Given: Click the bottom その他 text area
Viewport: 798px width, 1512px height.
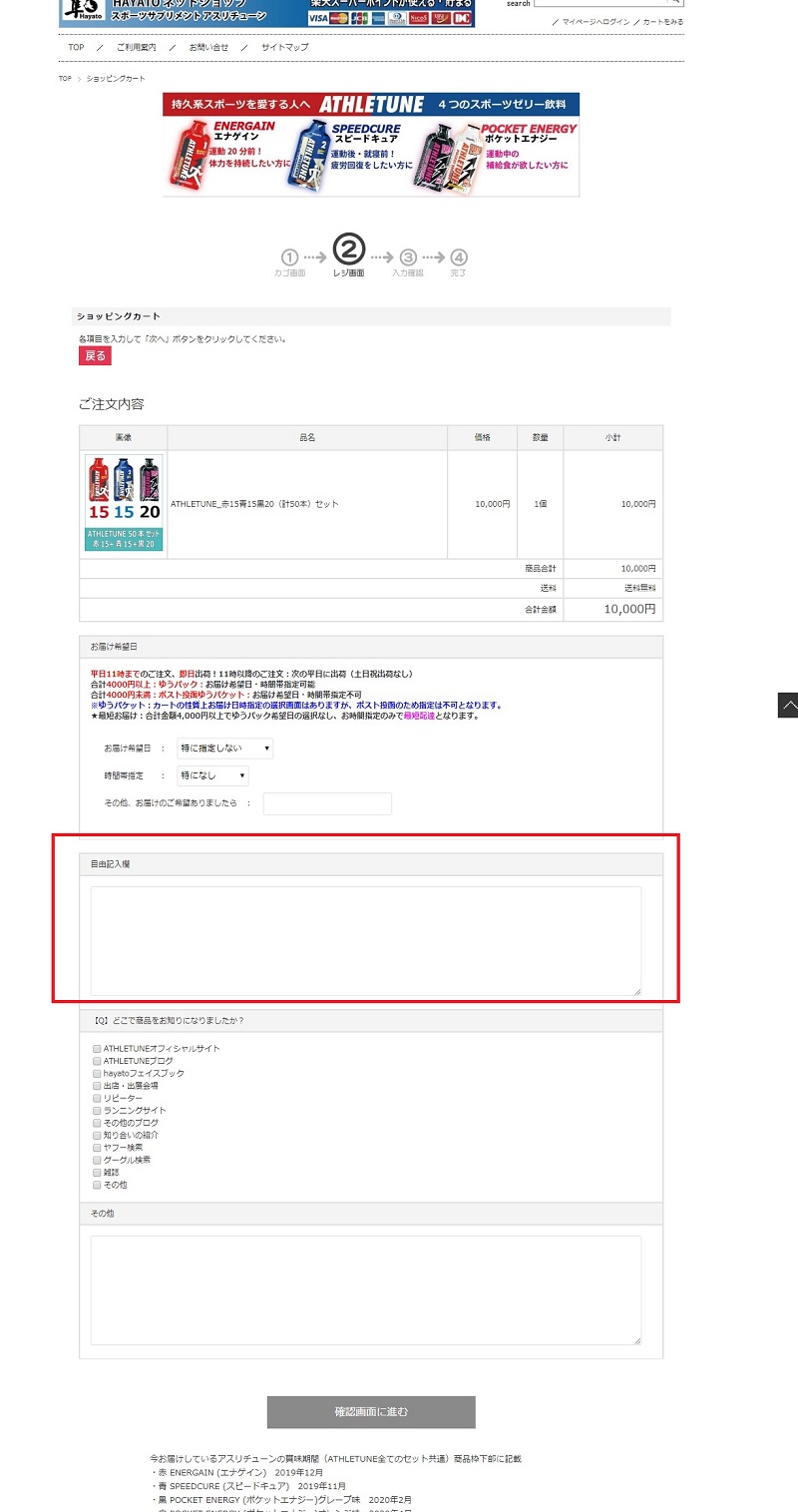Looking at the screenshot, I should tap(366, 1290).
